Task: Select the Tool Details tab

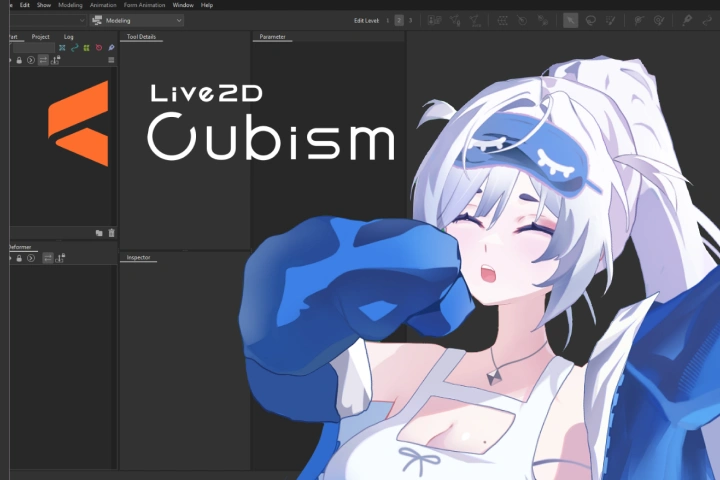Action: coord(141,37)
